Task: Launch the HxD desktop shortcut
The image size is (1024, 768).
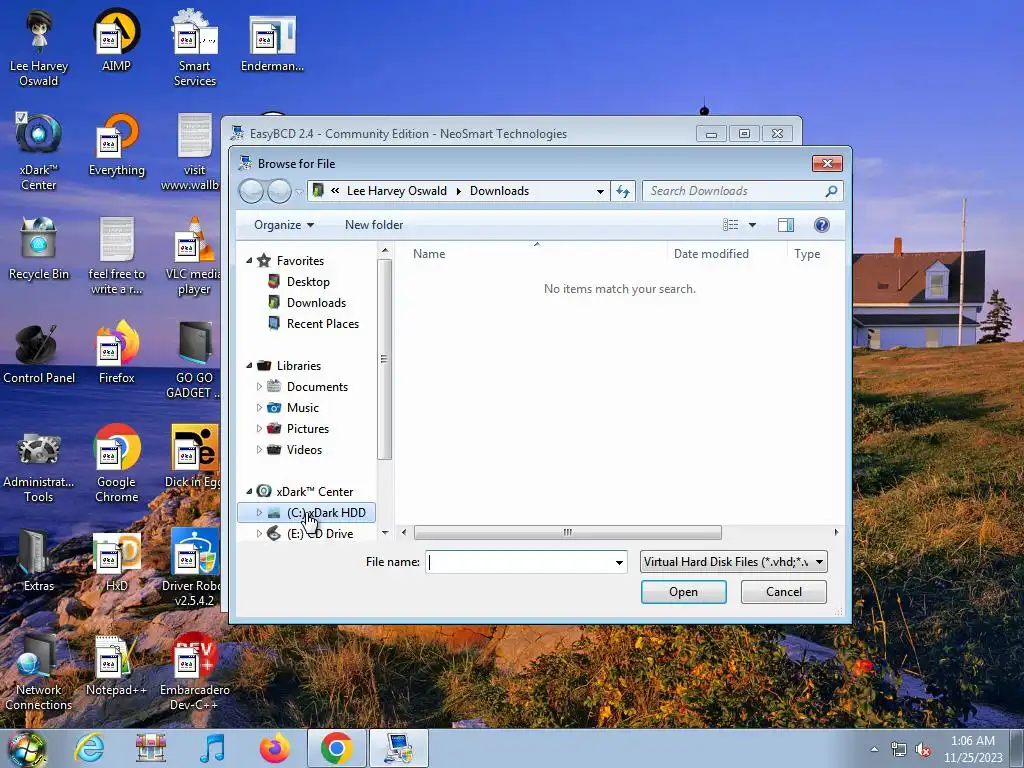Action: [116, 560]
